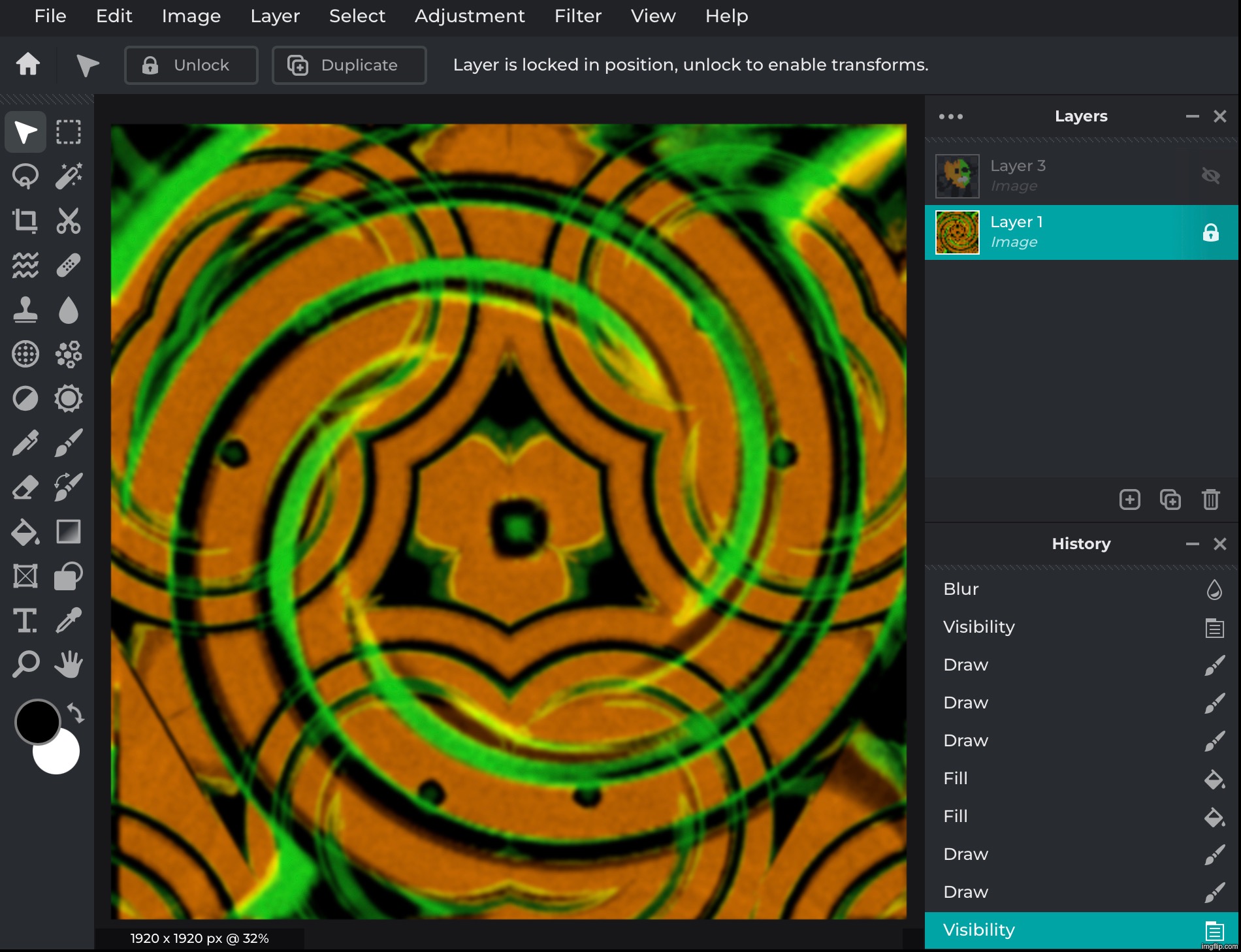Activate the Clone Stamp tool
Viewport: 1241px width, 952px height.
point(25,310)
